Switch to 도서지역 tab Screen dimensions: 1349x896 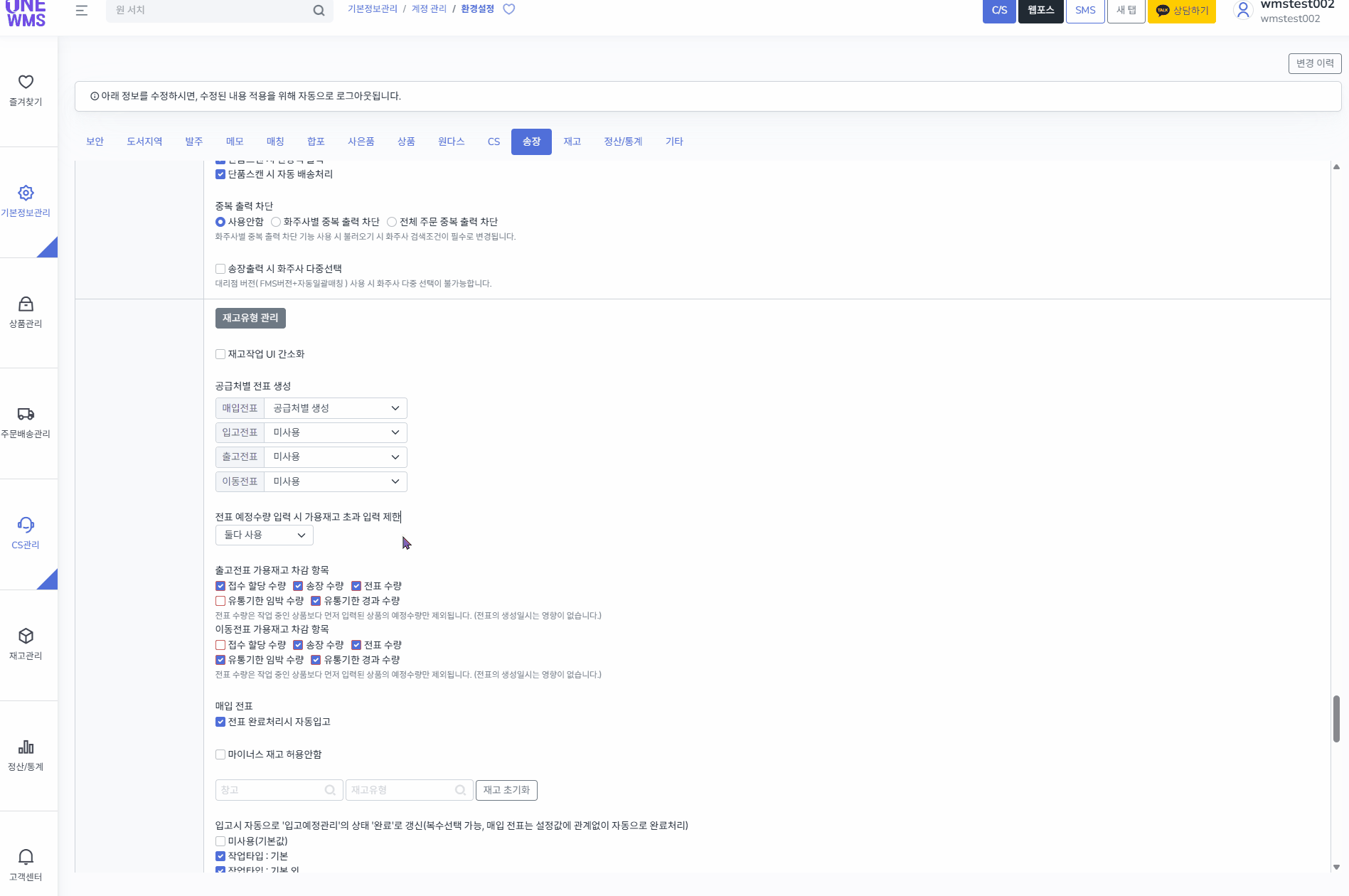pos(144,142)
